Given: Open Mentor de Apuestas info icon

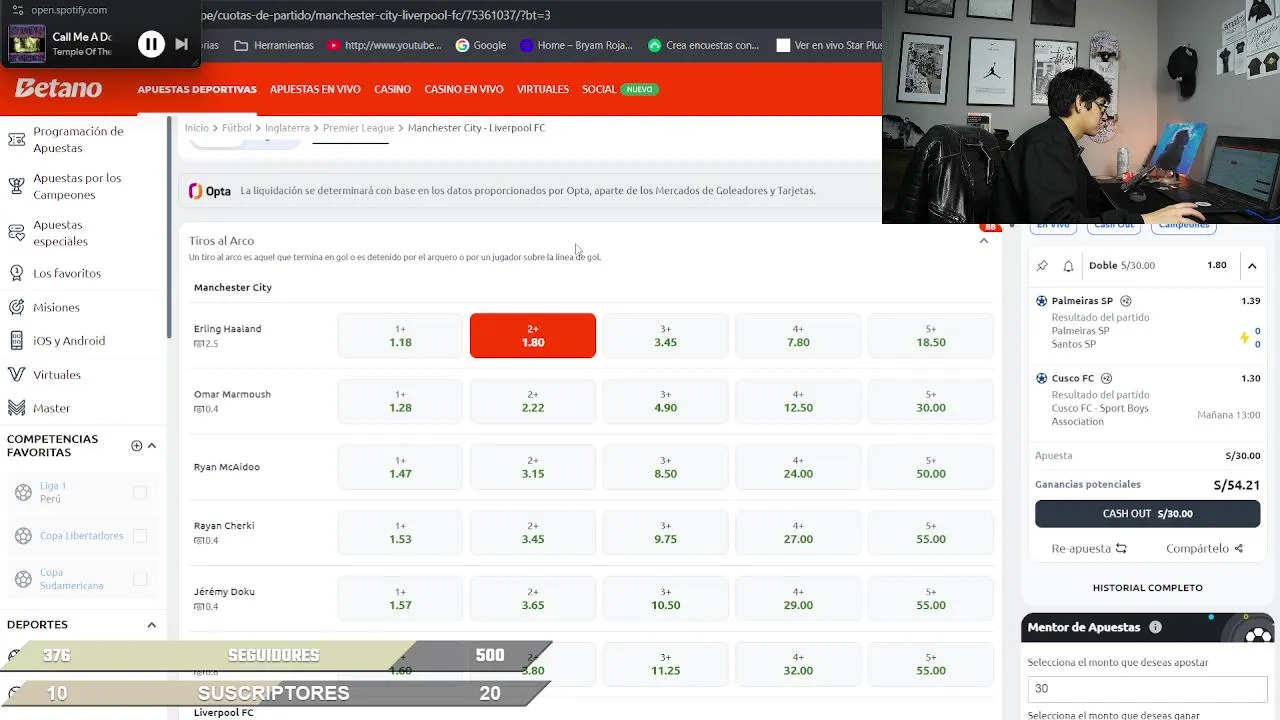Looking at the screenshot, I should point(1155,627).
